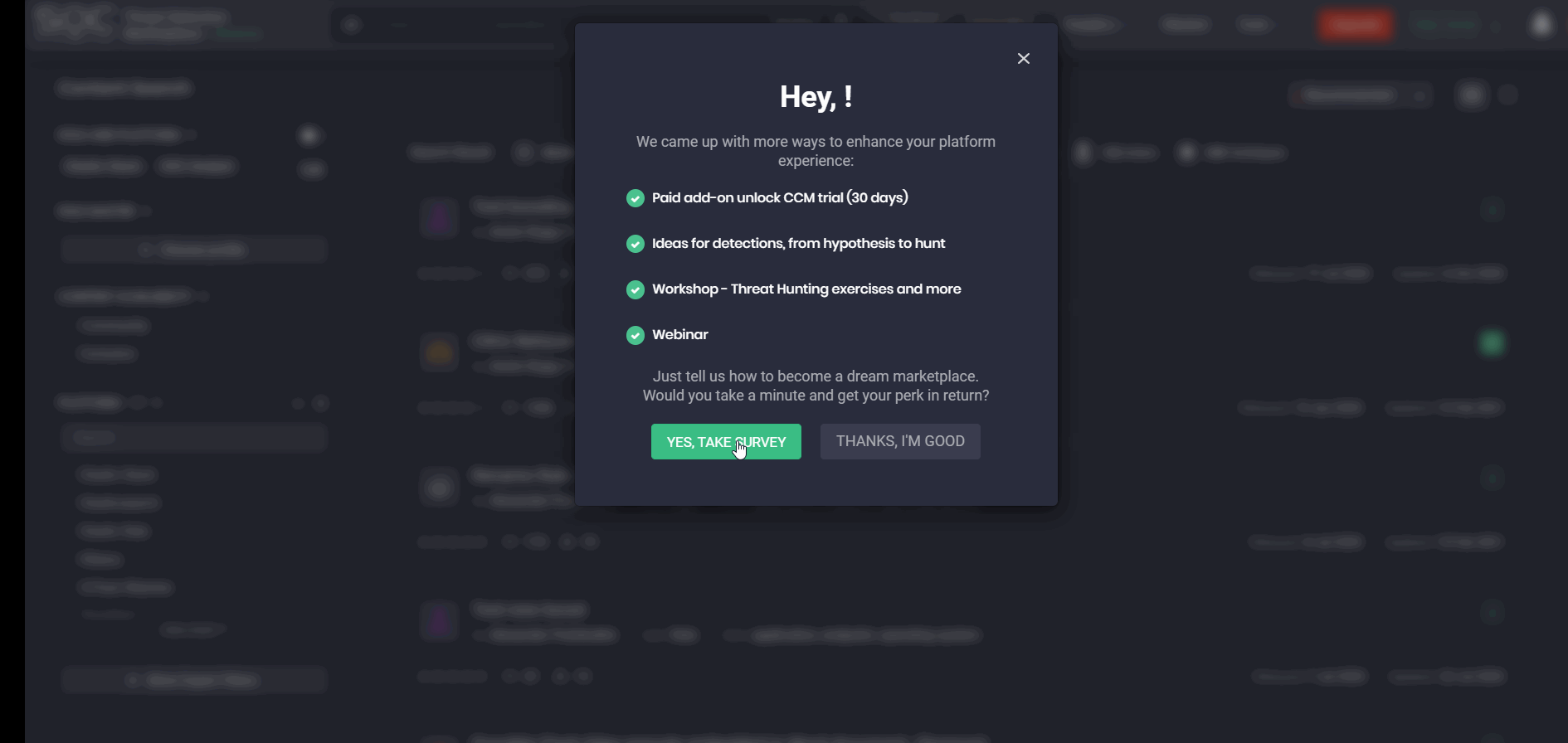Click the green square badge at right edge
The image size is (1568, 743).
(x=1492, y=342)
